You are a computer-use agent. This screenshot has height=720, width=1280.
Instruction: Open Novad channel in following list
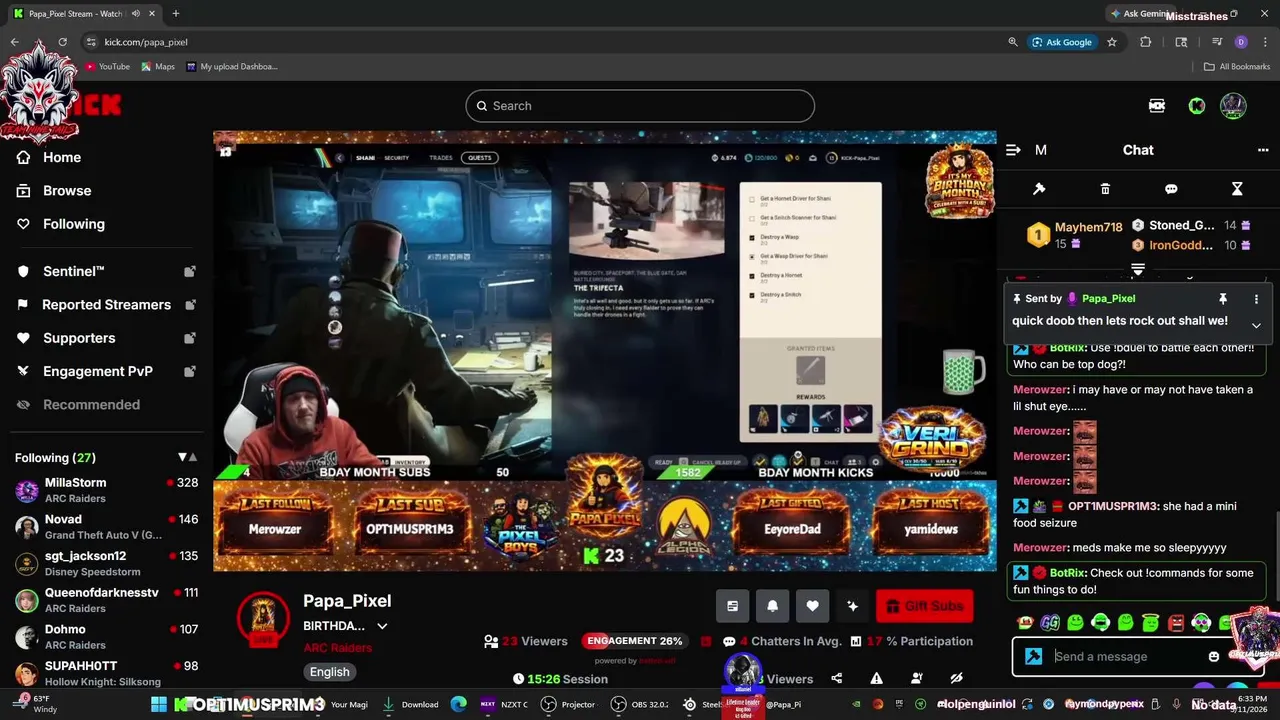[106, 527]
